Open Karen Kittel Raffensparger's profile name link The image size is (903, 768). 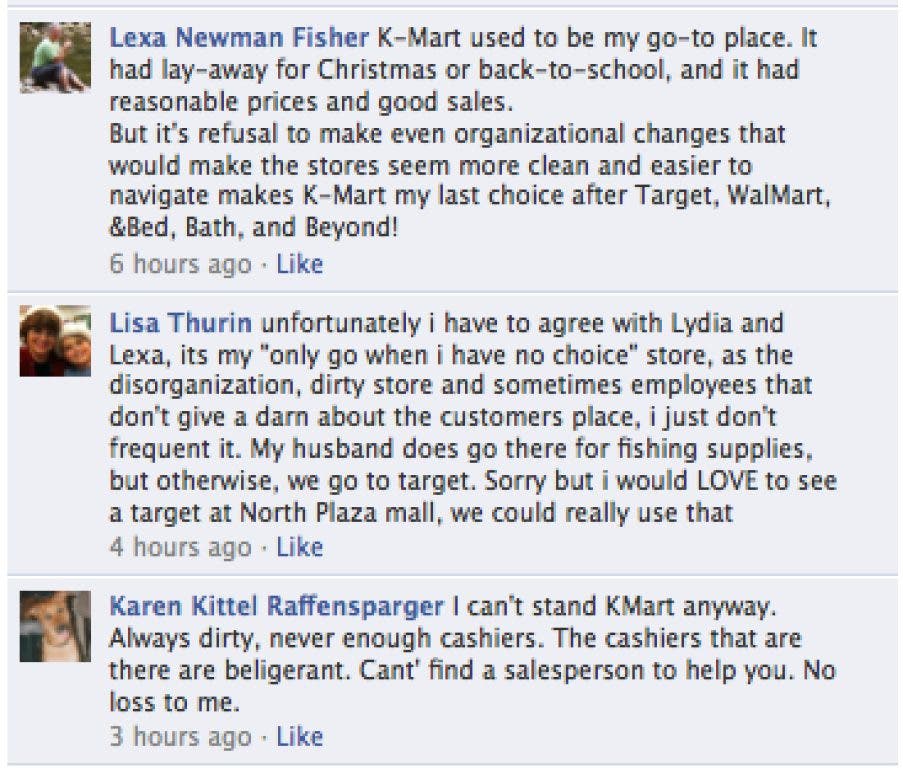(x=276, y=607)
